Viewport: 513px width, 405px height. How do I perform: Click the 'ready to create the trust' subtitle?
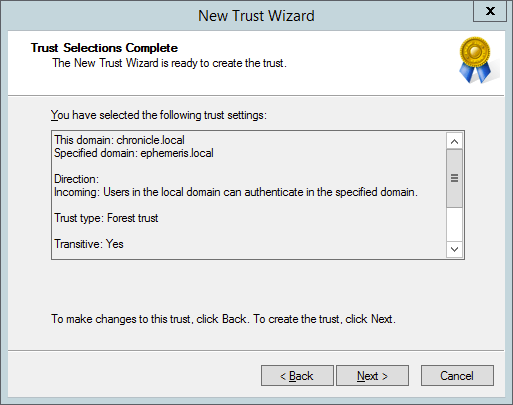coord(169,63)
